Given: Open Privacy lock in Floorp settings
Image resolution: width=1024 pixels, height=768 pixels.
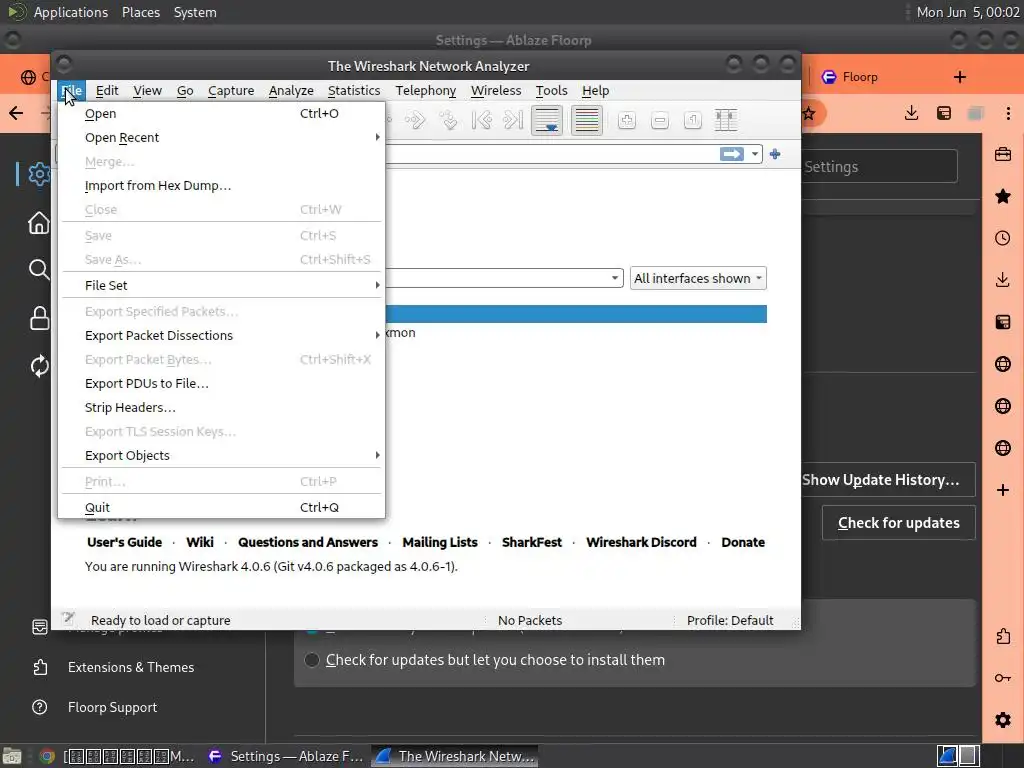Looking at the screenshot, I should tap(39, 318).
